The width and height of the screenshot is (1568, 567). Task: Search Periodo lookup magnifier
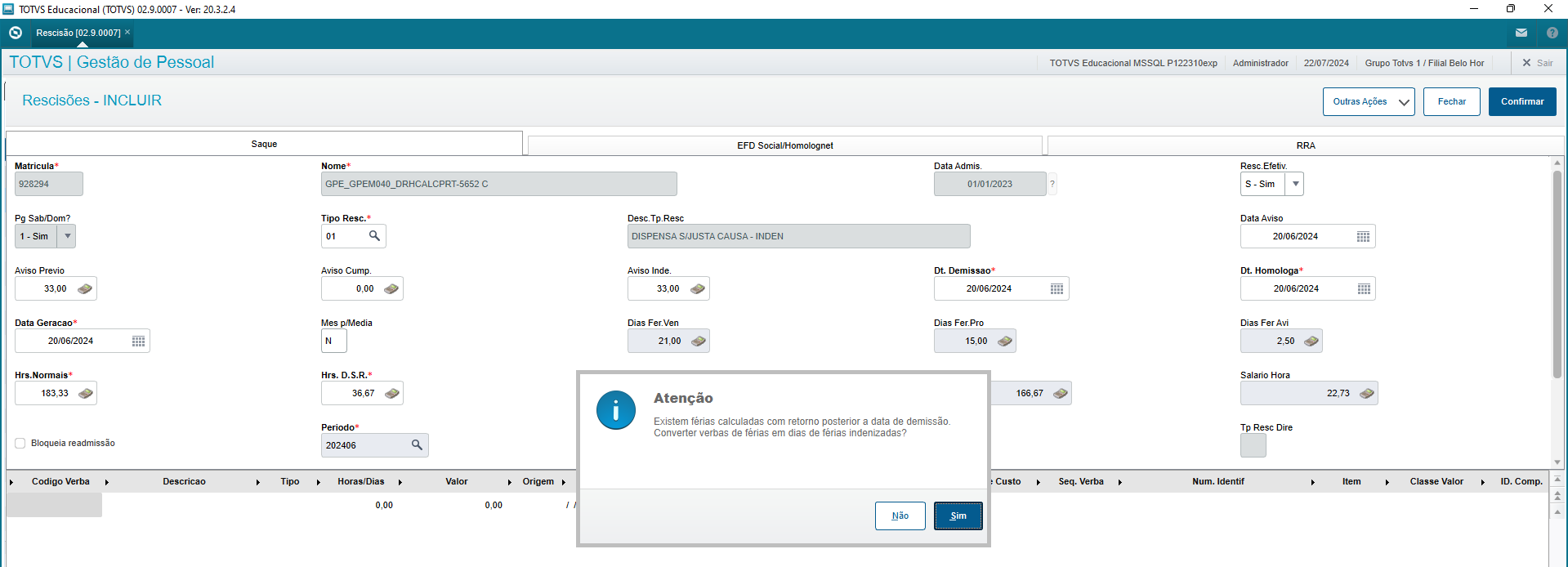point(417,445)
